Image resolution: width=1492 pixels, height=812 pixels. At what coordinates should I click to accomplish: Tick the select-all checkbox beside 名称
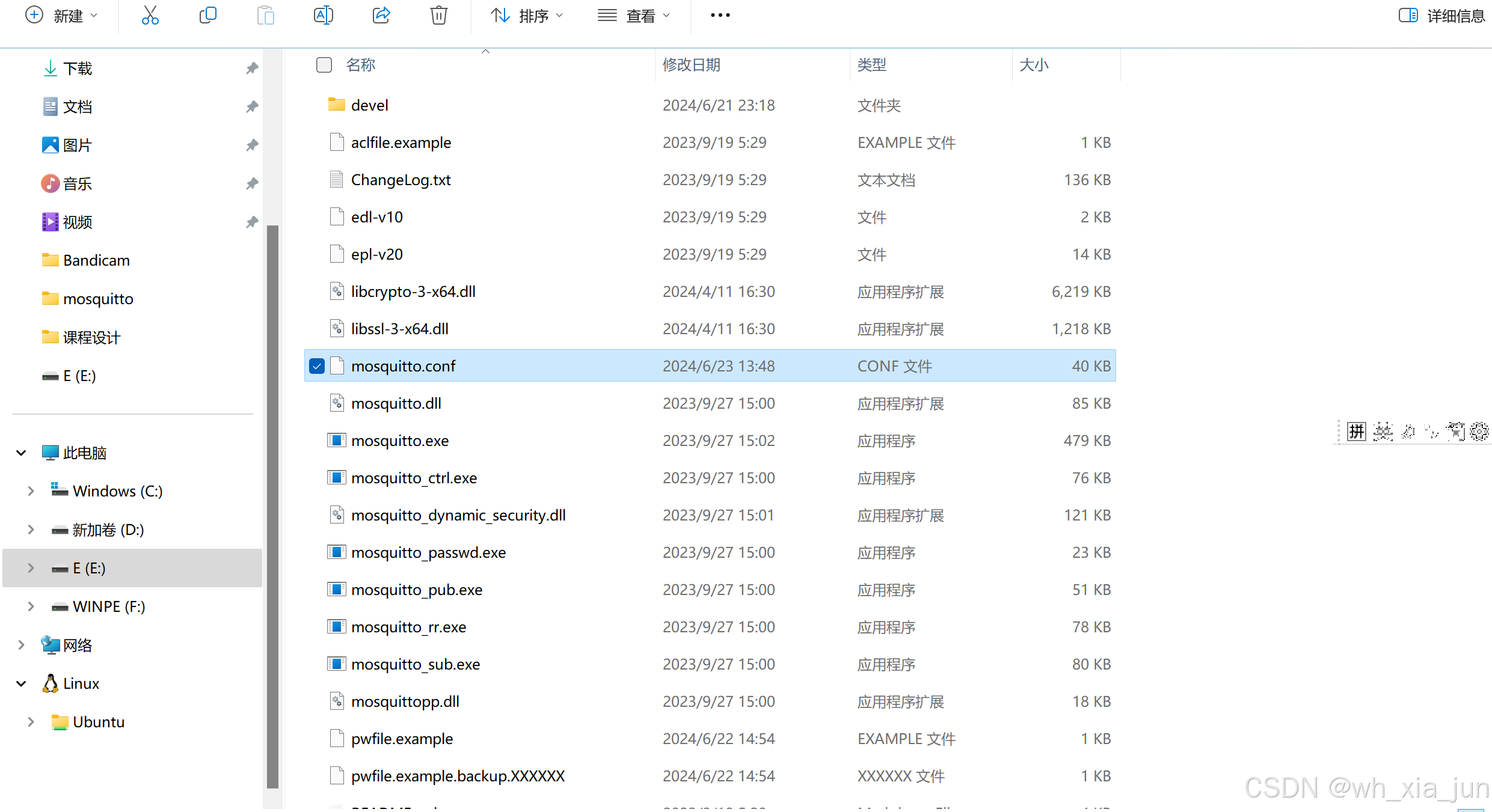324,65
